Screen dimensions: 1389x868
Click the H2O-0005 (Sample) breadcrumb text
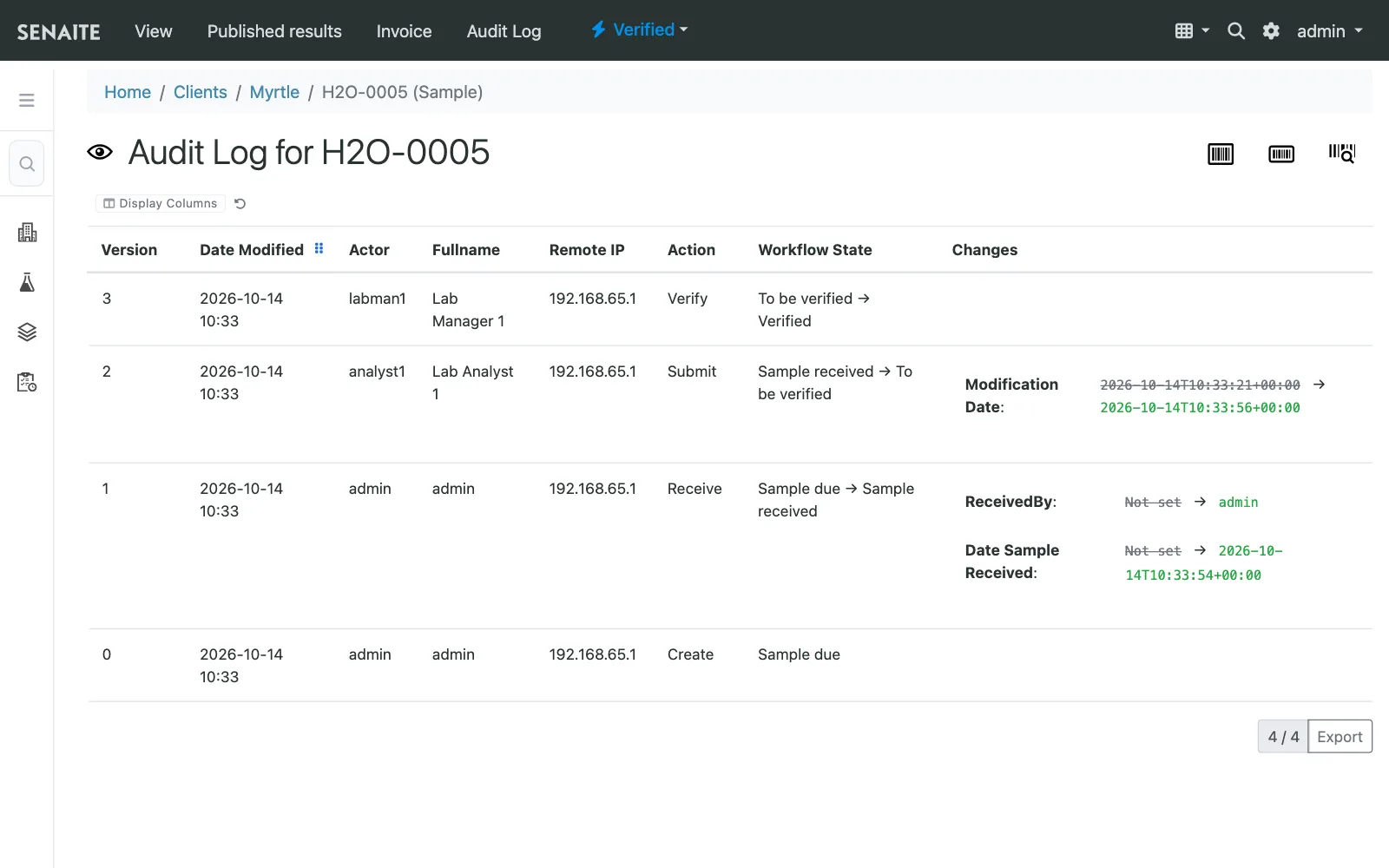click(x=402, y=92)
